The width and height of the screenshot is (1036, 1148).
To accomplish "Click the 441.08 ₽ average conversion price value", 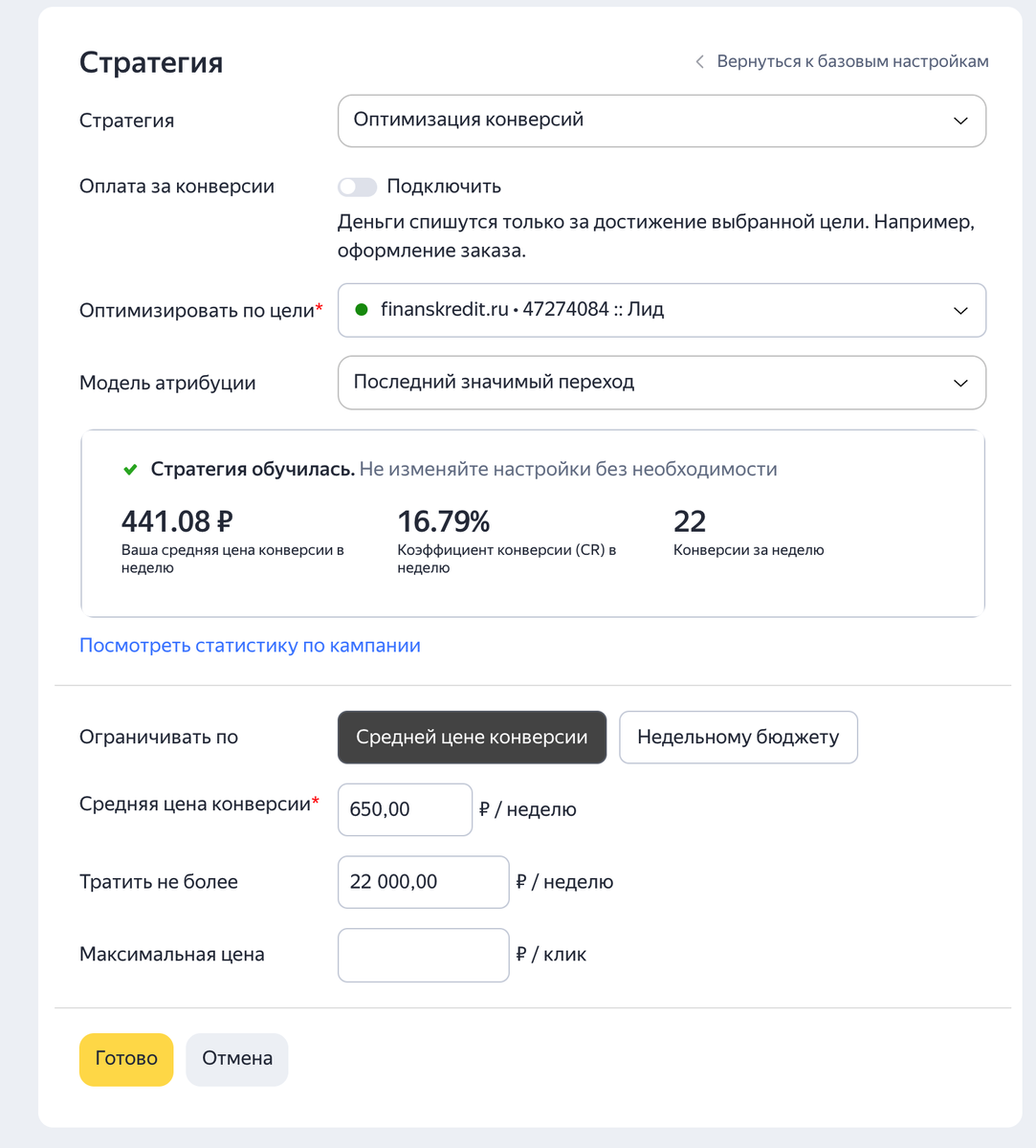I will [x=177, y=521].
